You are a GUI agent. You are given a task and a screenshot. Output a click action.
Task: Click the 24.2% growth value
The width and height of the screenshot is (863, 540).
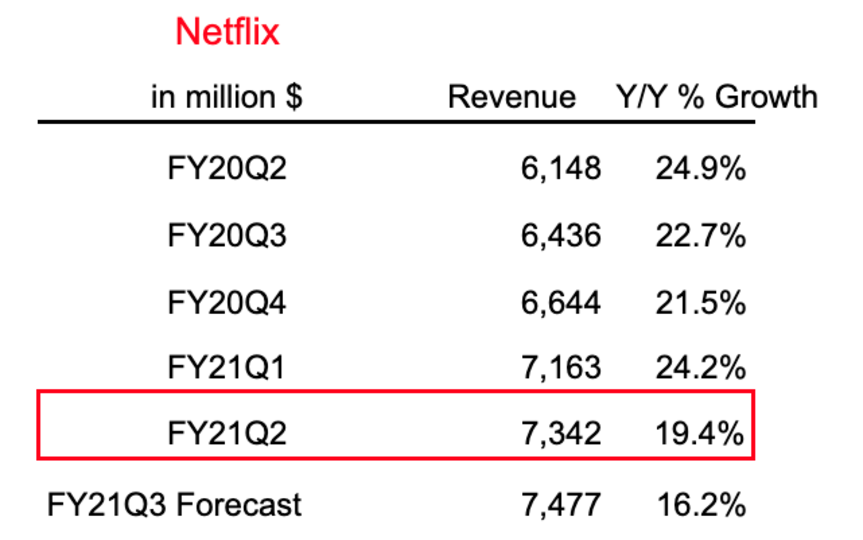coord(701,367)
